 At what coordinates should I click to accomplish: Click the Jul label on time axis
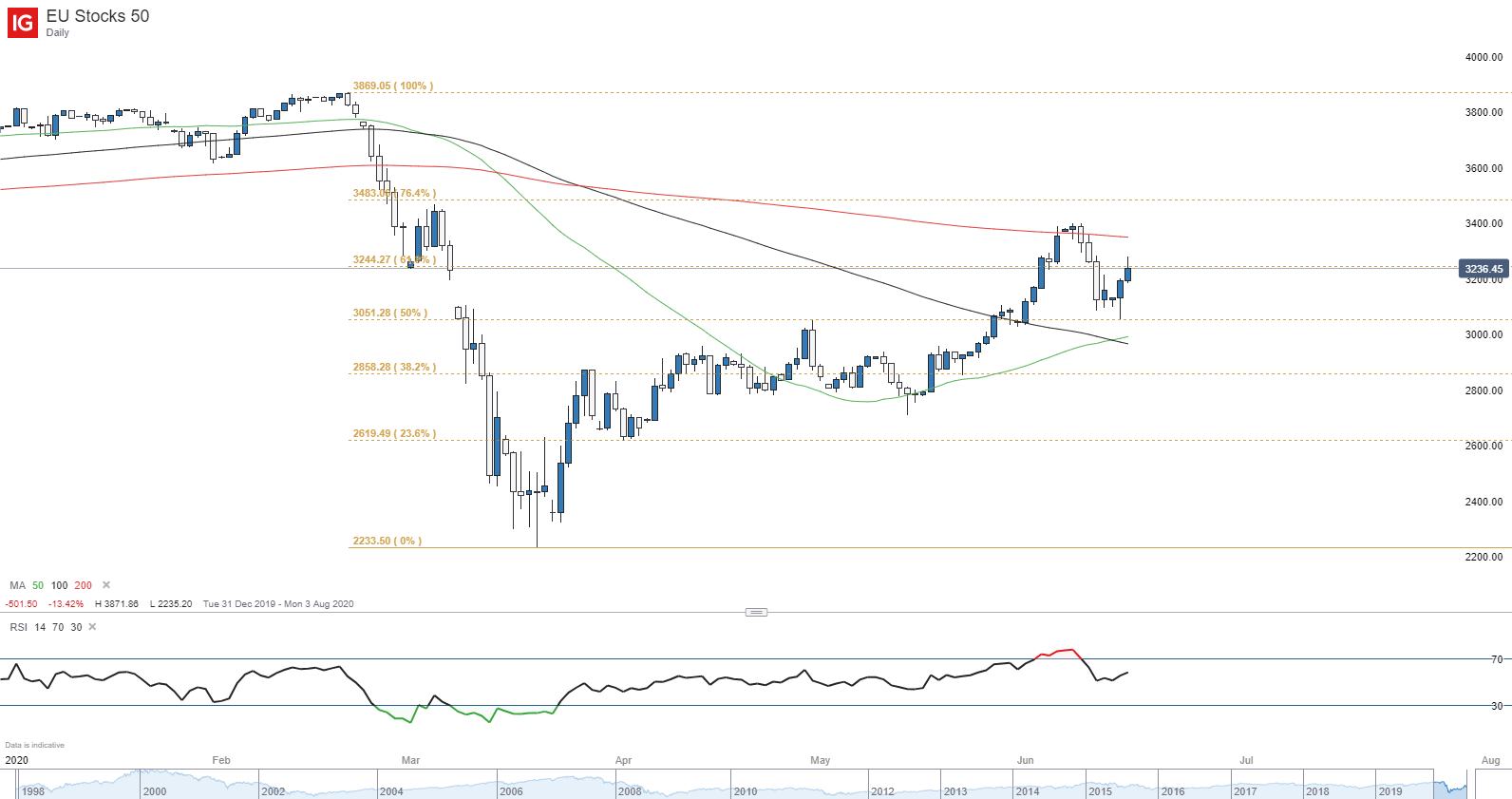click(1246, 760)
